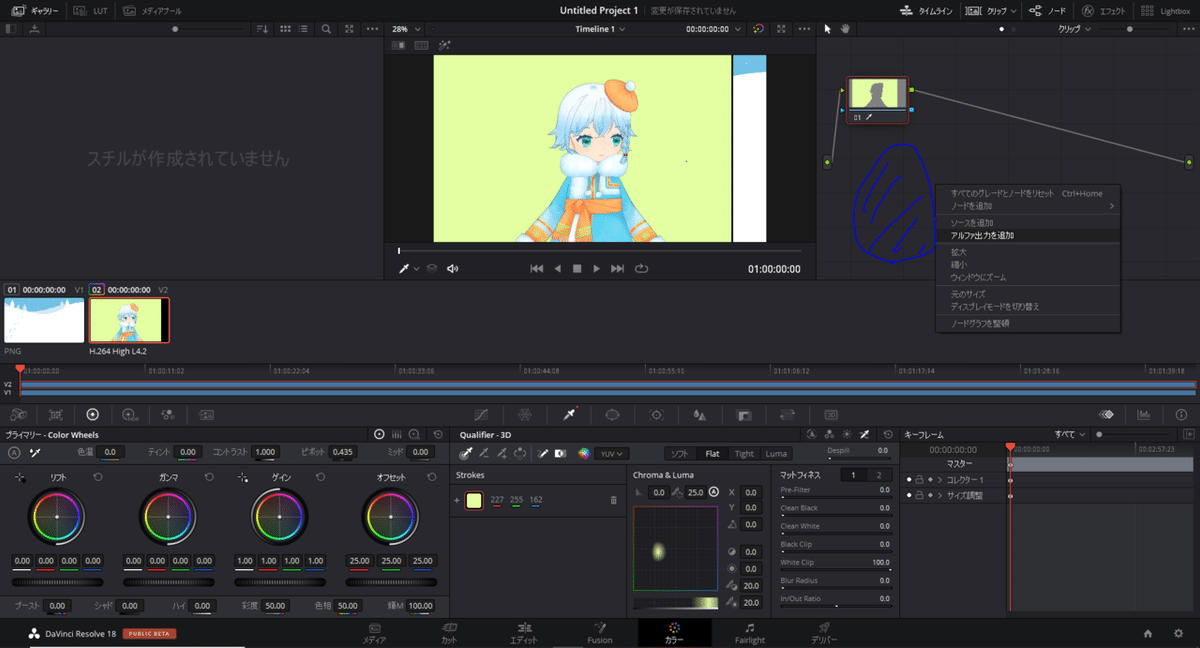Open the メディアプール panel
Viewport: 1200px width, 648px height.
point(150,10)
